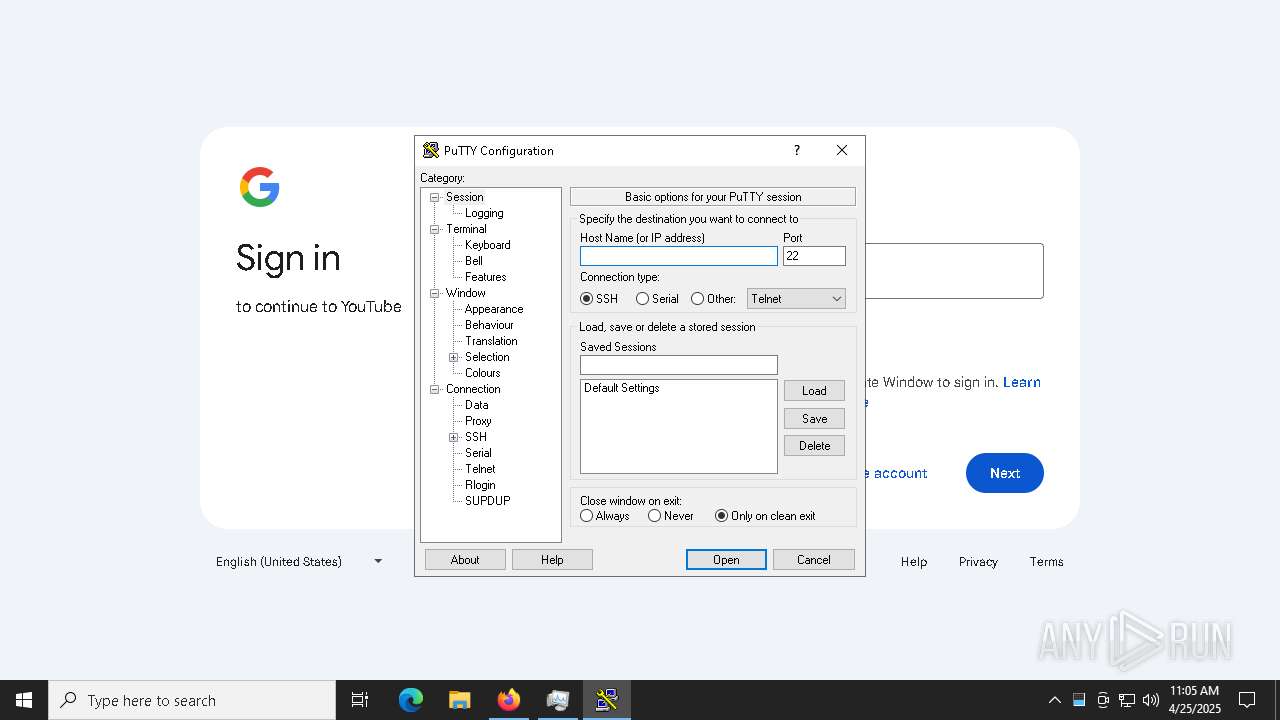Collapse the Session tree node
This screenshot has width=1280, height=720.
coord(435,197)
